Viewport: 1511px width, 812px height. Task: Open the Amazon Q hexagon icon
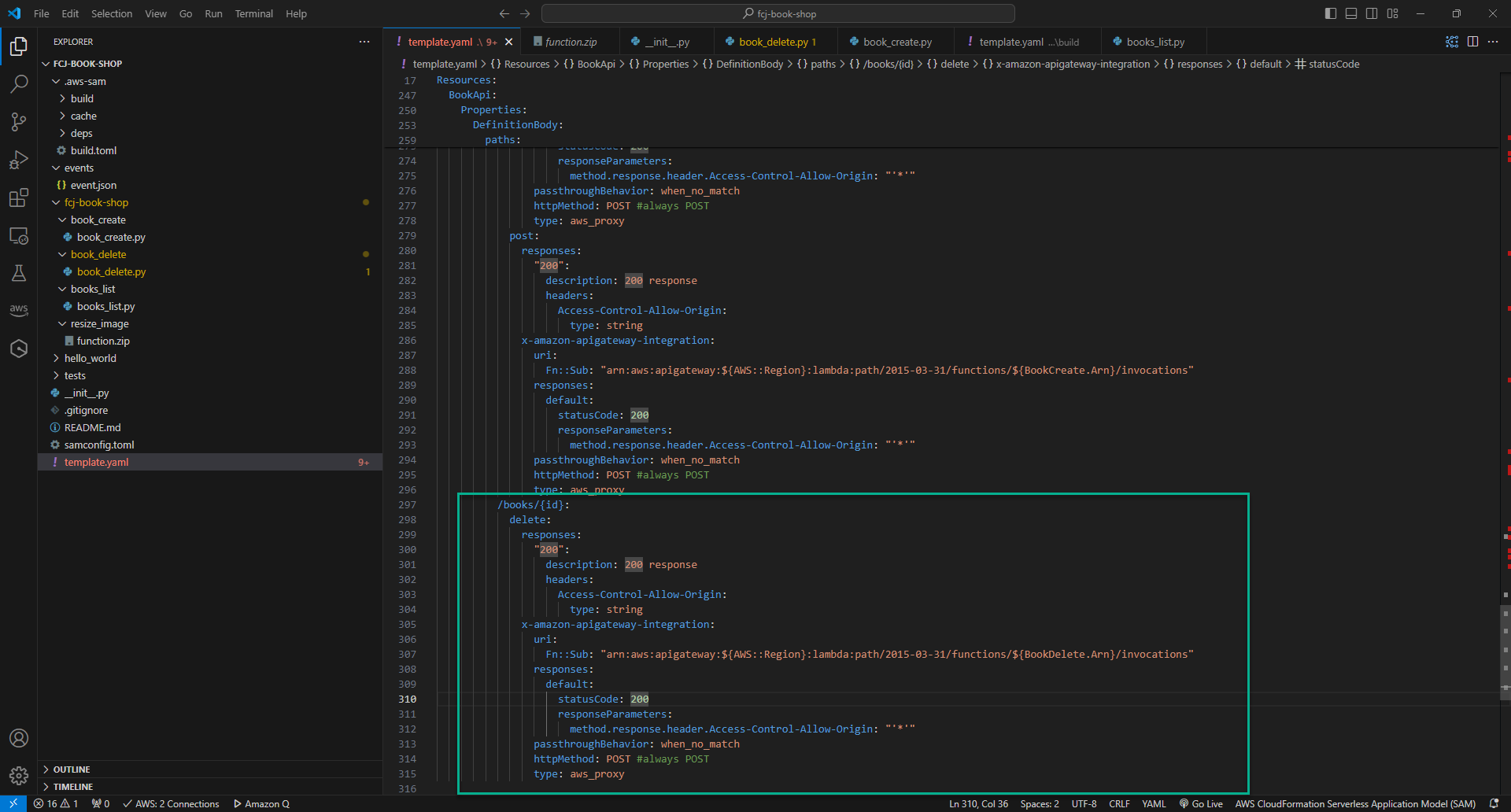(x=19, y=349)
